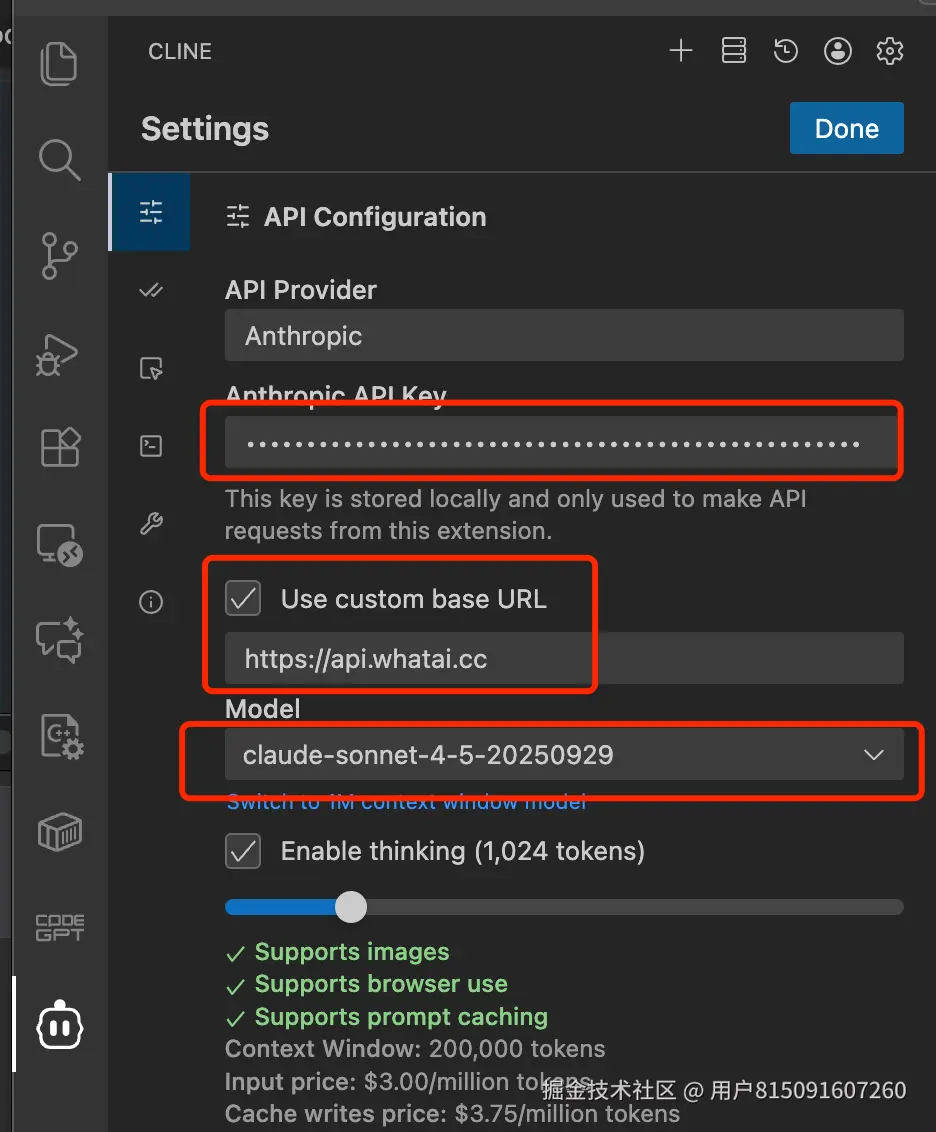Open the MCP Servers panel icon
This screenshot has height=1132, width=936.
[x=733, y=51]
